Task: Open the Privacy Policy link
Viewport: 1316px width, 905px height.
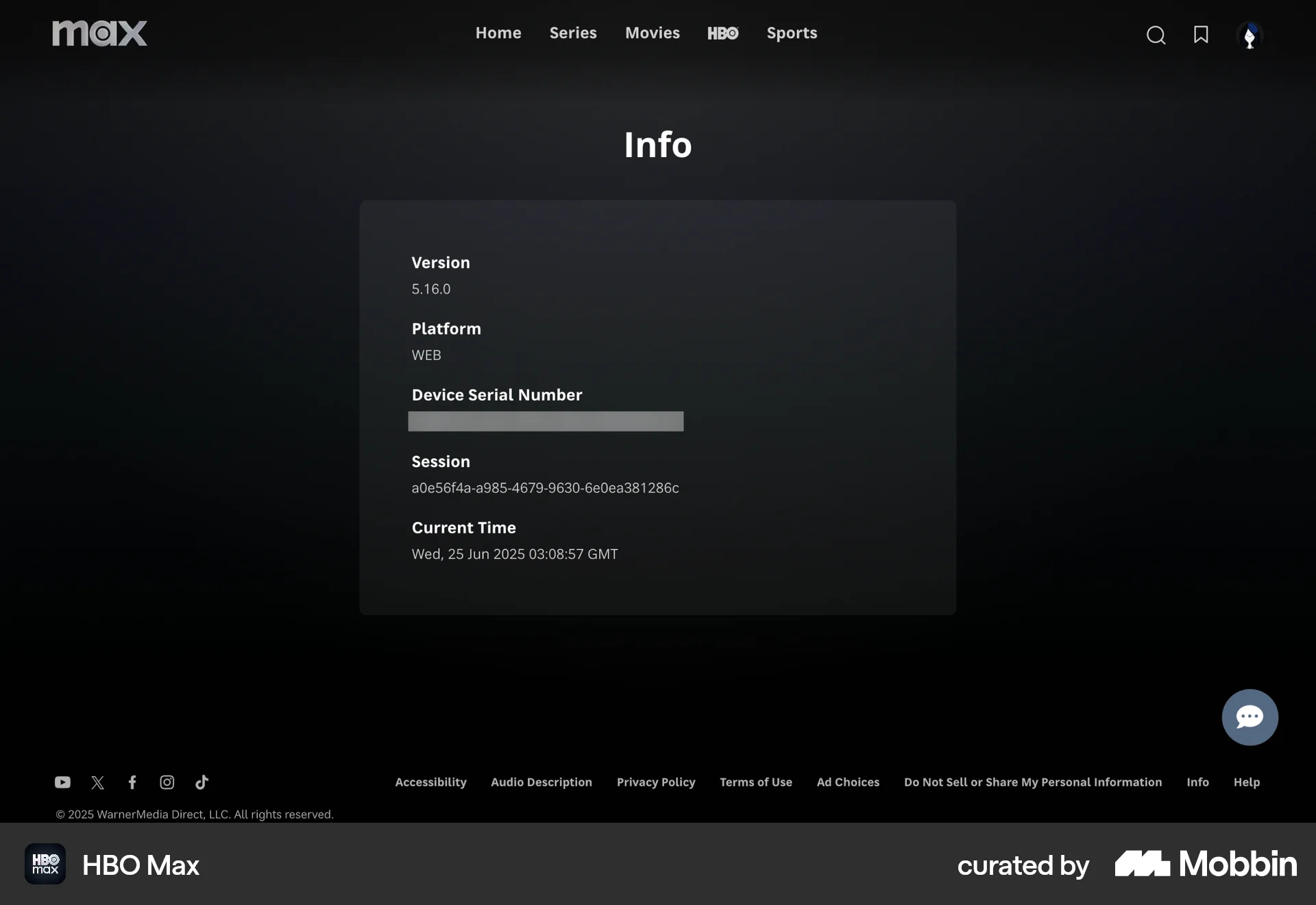Action: tap(656, 782)
